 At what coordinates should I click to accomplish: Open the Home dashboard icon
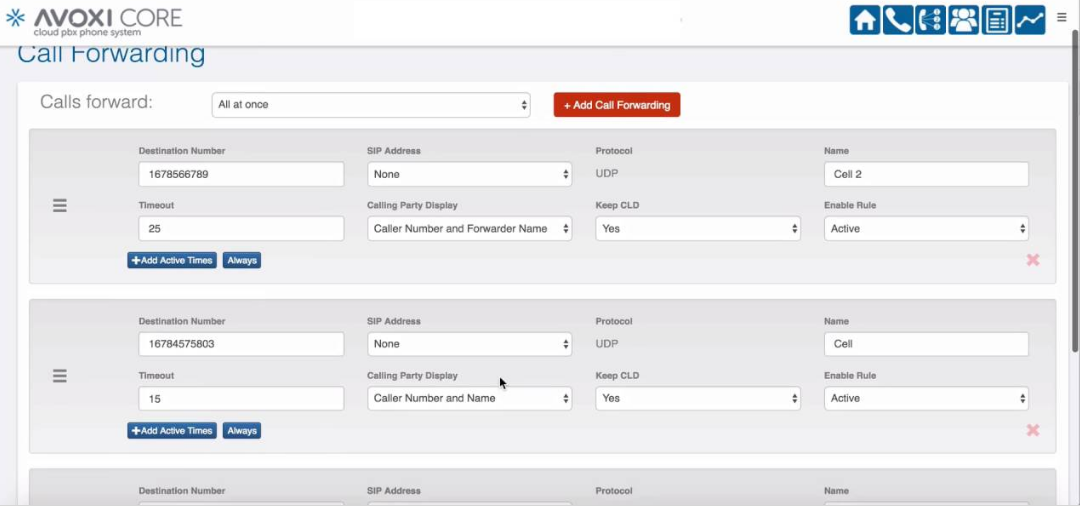point(865,20)
